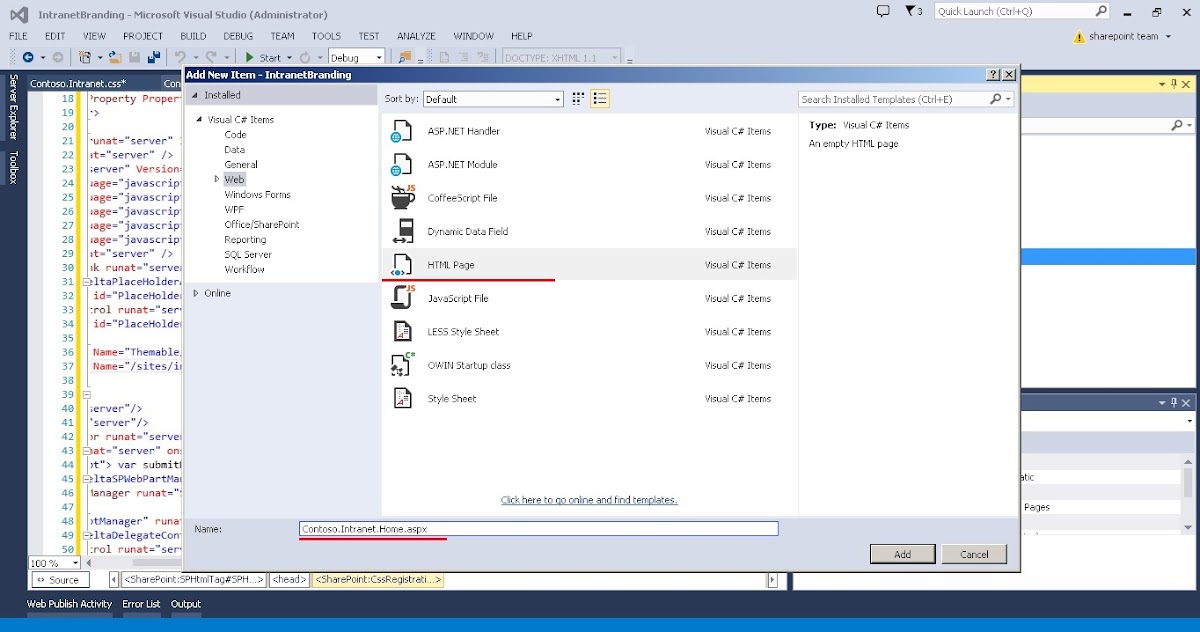Open the Toolbox side tab

(13, 168)
